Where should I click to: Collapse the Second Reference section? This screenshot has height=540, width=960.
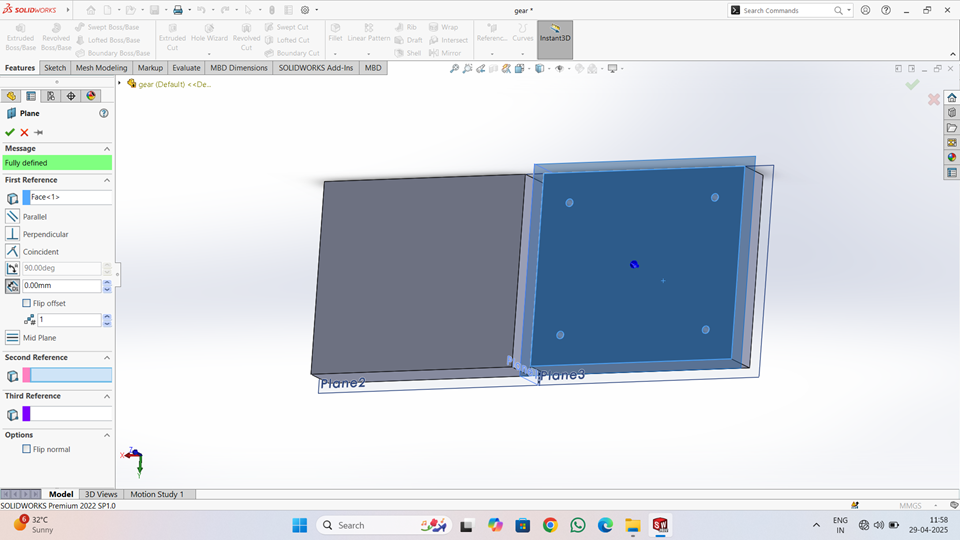pos(107,358)
